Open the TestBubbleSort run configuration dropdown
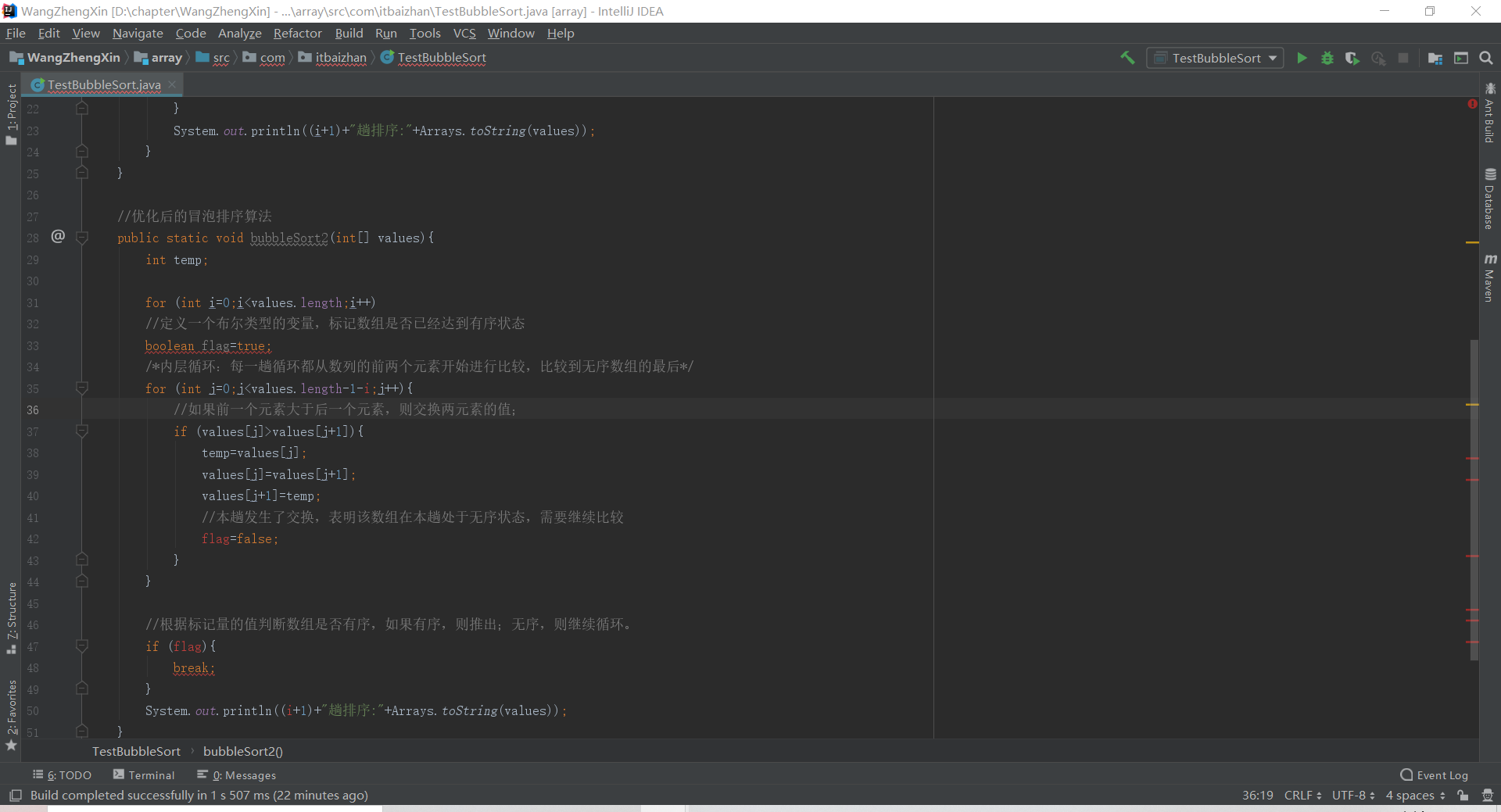The width and height of the screenshot is (1501, 812). 1215,58
